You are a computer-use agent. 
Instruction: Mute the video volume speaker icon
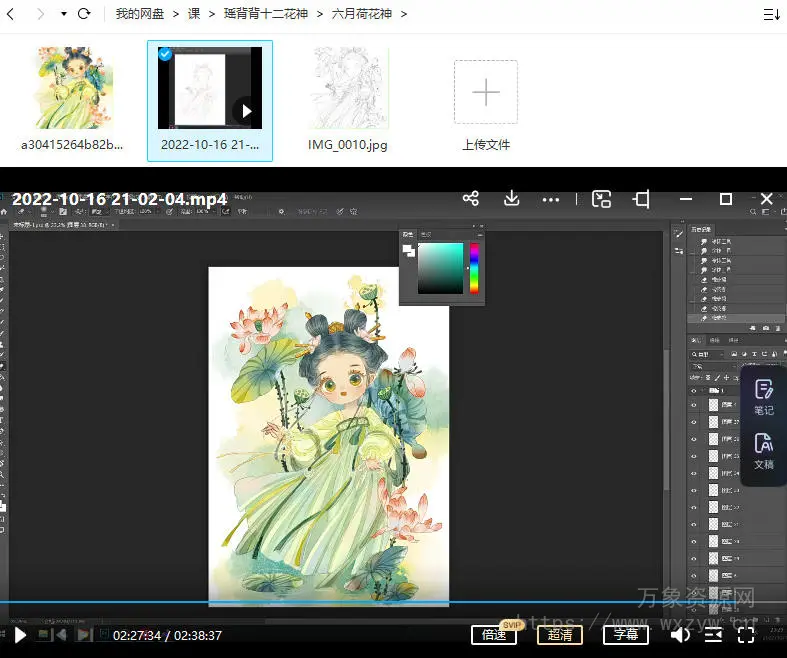pyautogui.click(x=680, y=635)
